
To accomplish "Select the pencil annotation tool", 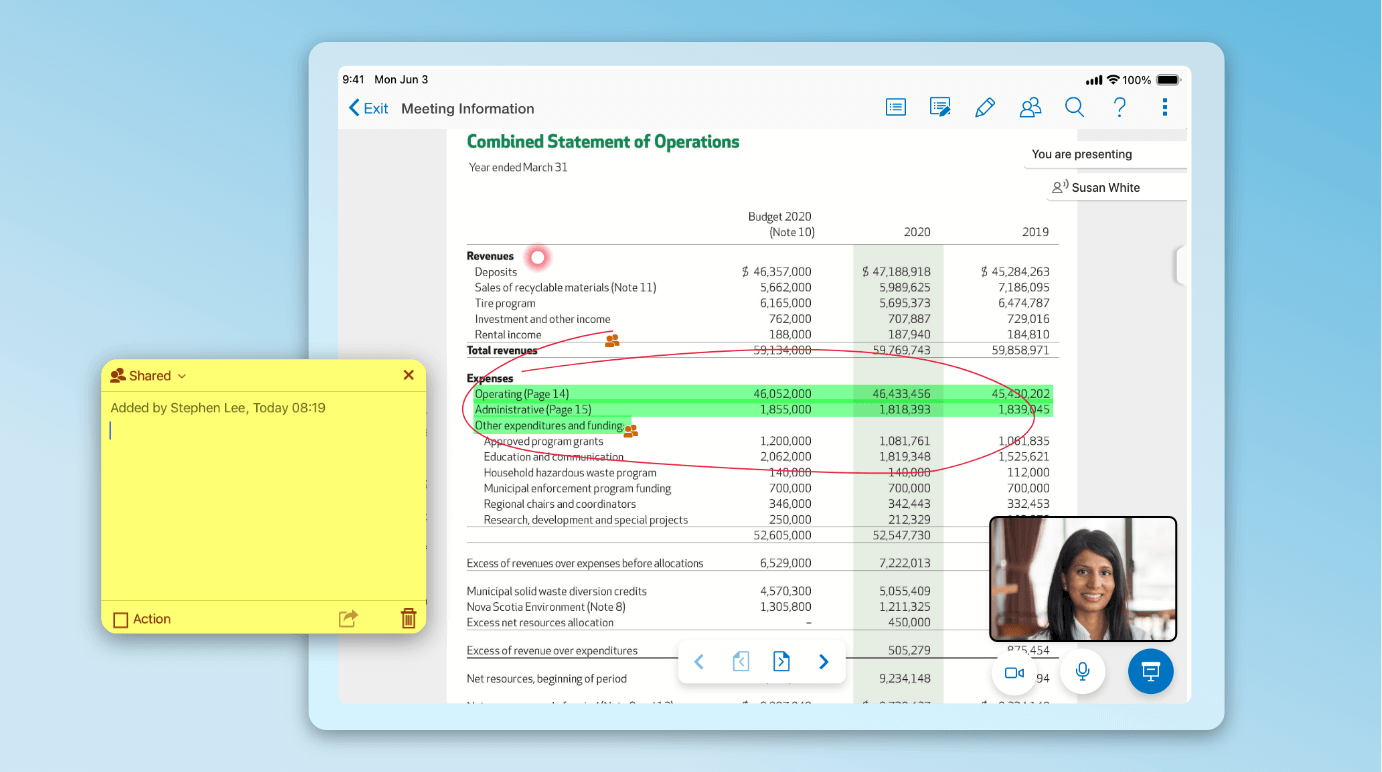I will (x=985, y=107).
